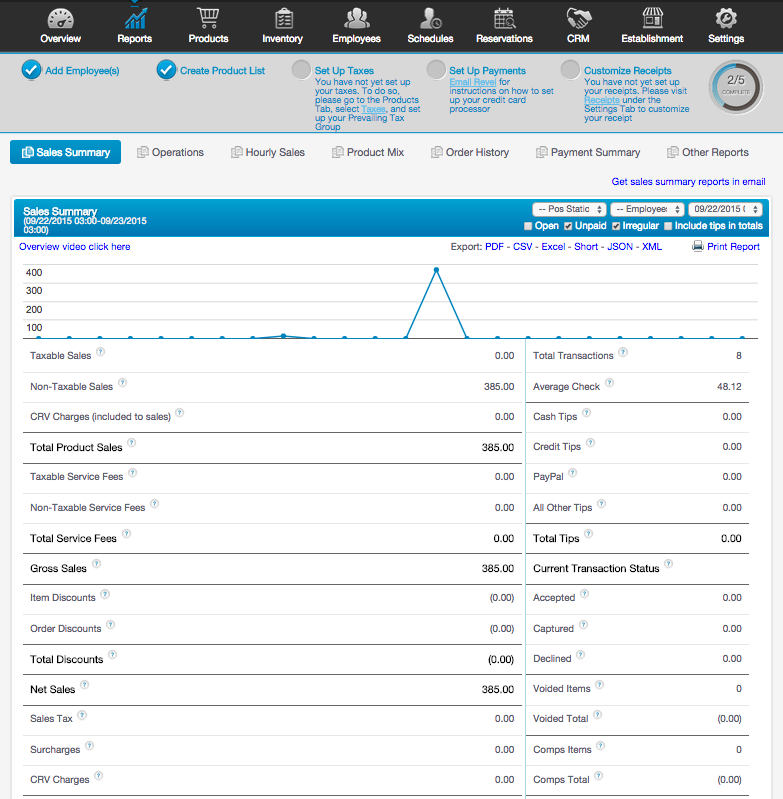This screenshot has height=799, width=783.
Task: Click the Email Revel link
Action: pos(473,82)
